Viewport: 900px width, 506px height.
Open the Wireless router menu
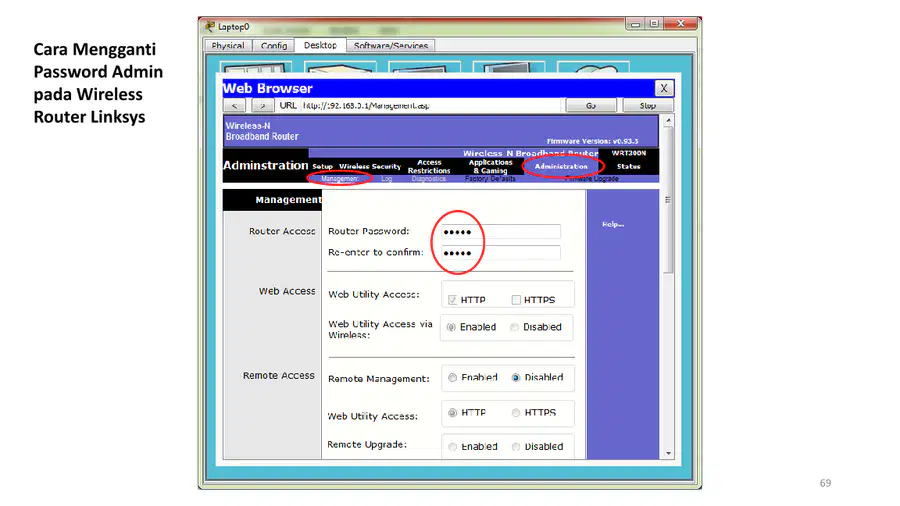click(x=354, y=166)
